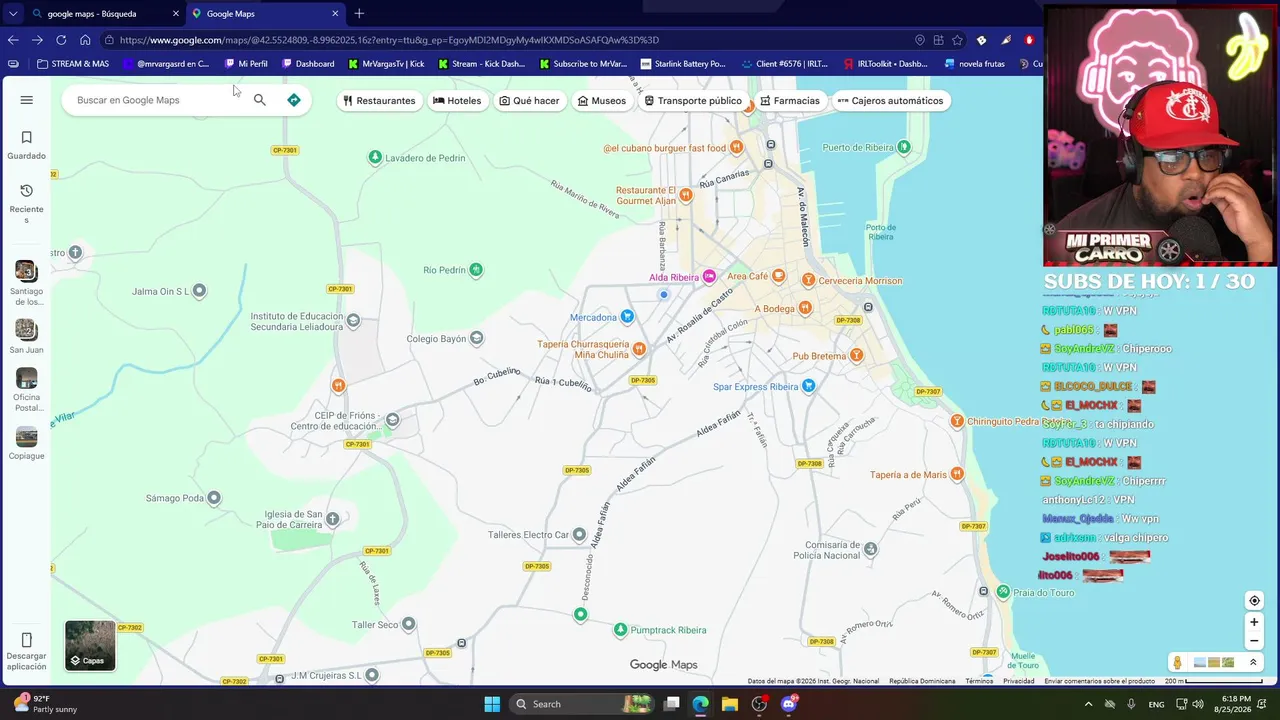
Task: Click the Lavadero de Pedrín pin
Action: click(x=375, y=157)
